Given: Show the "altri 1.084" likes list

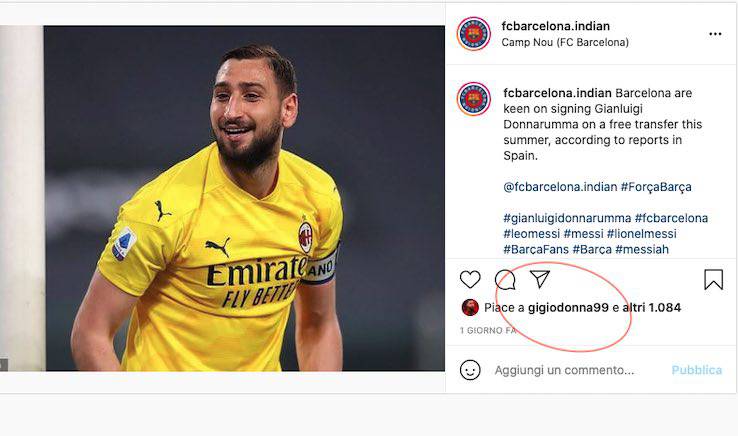Looking at the screenshot, I should (652, 308).
